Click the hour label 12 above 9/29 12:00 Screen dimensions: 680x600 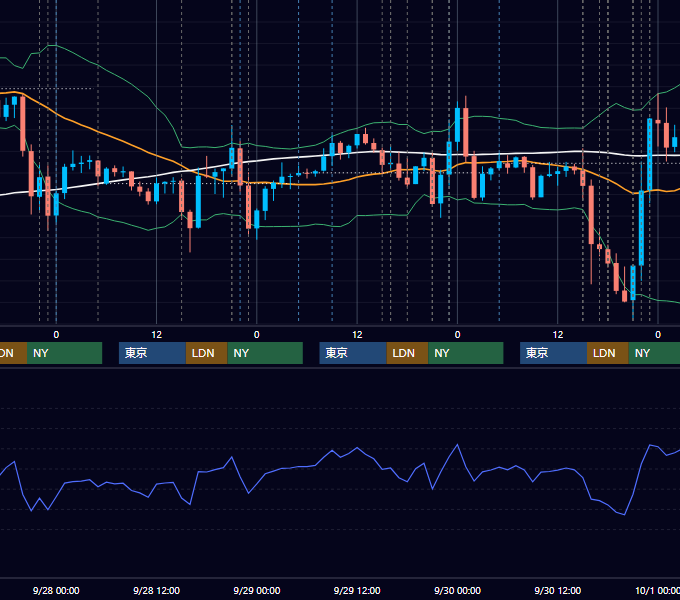coord(357,335)
